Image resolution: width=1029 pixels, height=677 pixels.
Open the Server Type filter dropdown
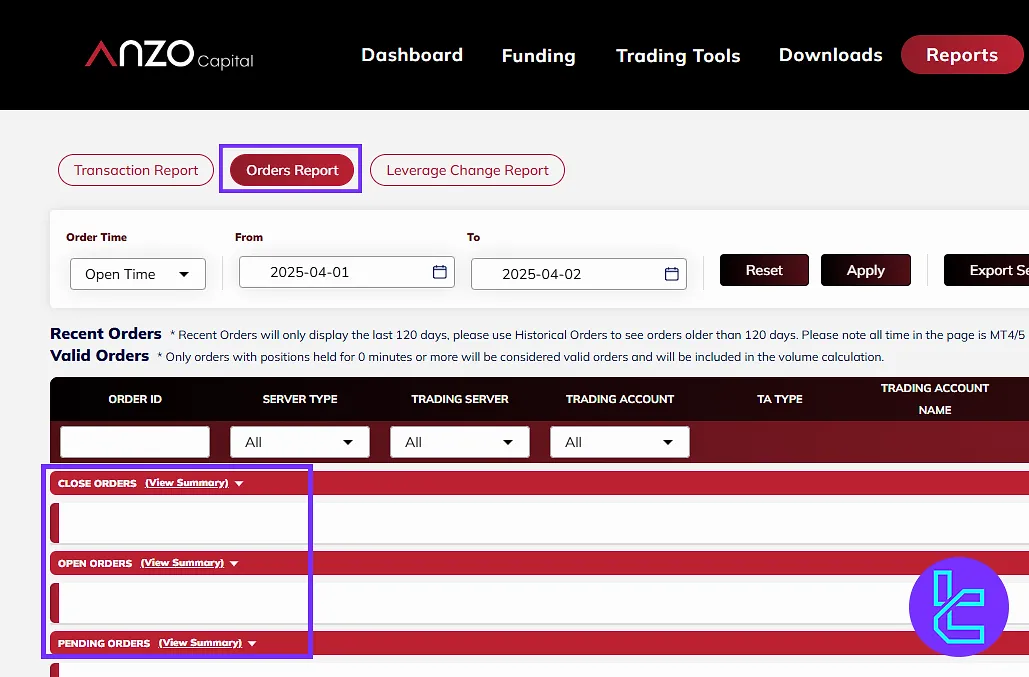(x=299, y=442)
